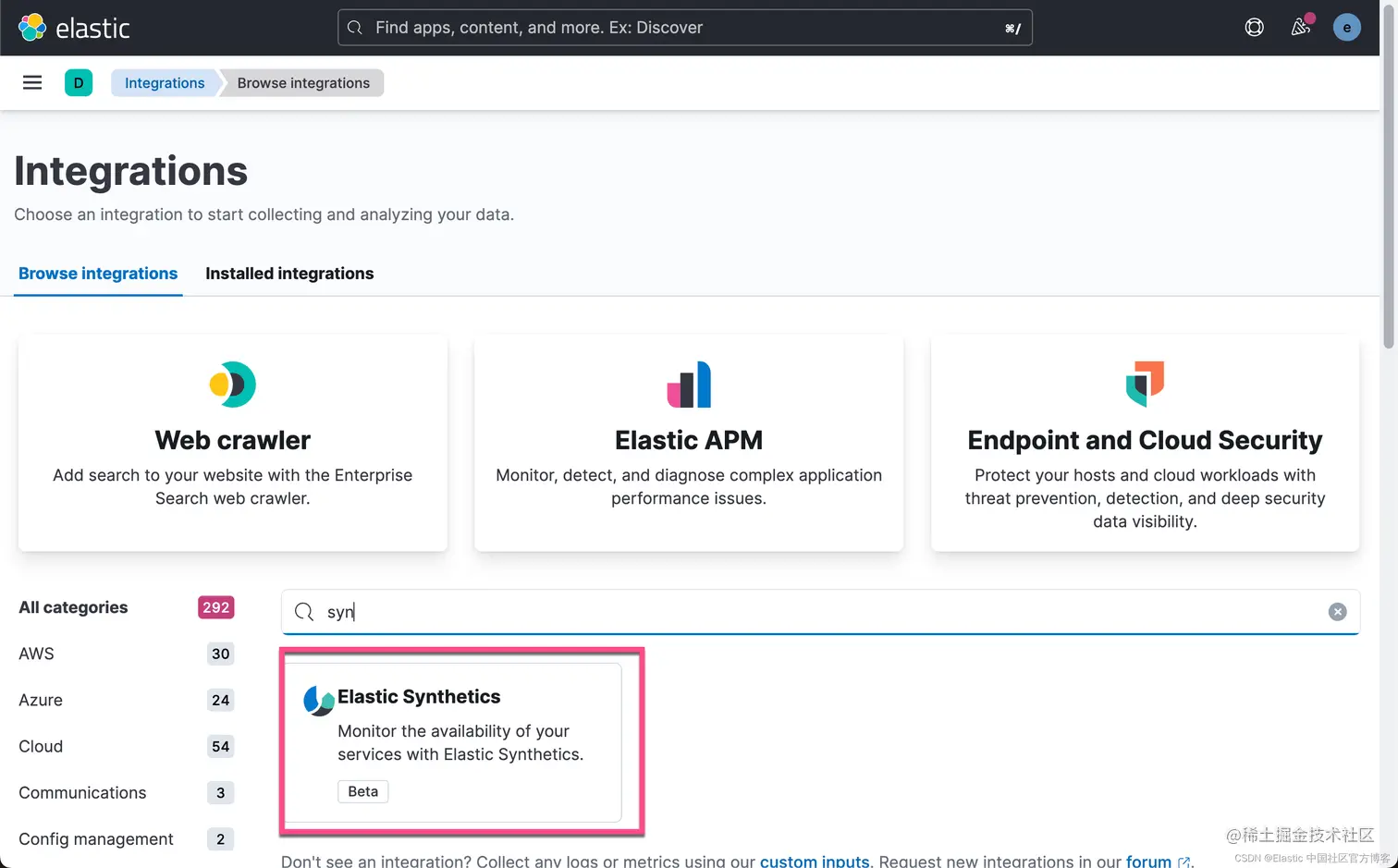1398x868 pixels.
Task: Select All categories filter
Action: point(73,607)
